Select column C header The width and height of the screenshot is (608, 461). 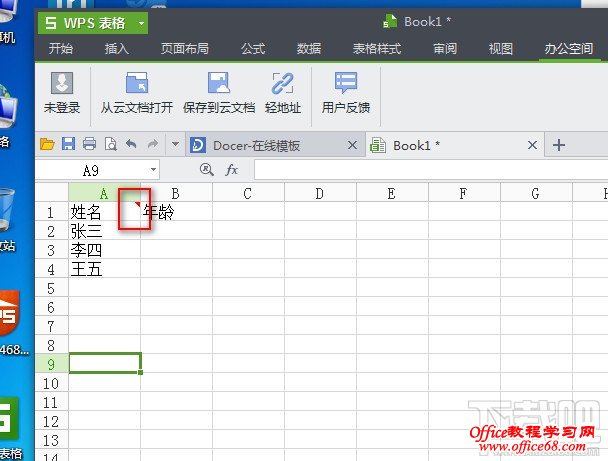click(x=248, y=192)
